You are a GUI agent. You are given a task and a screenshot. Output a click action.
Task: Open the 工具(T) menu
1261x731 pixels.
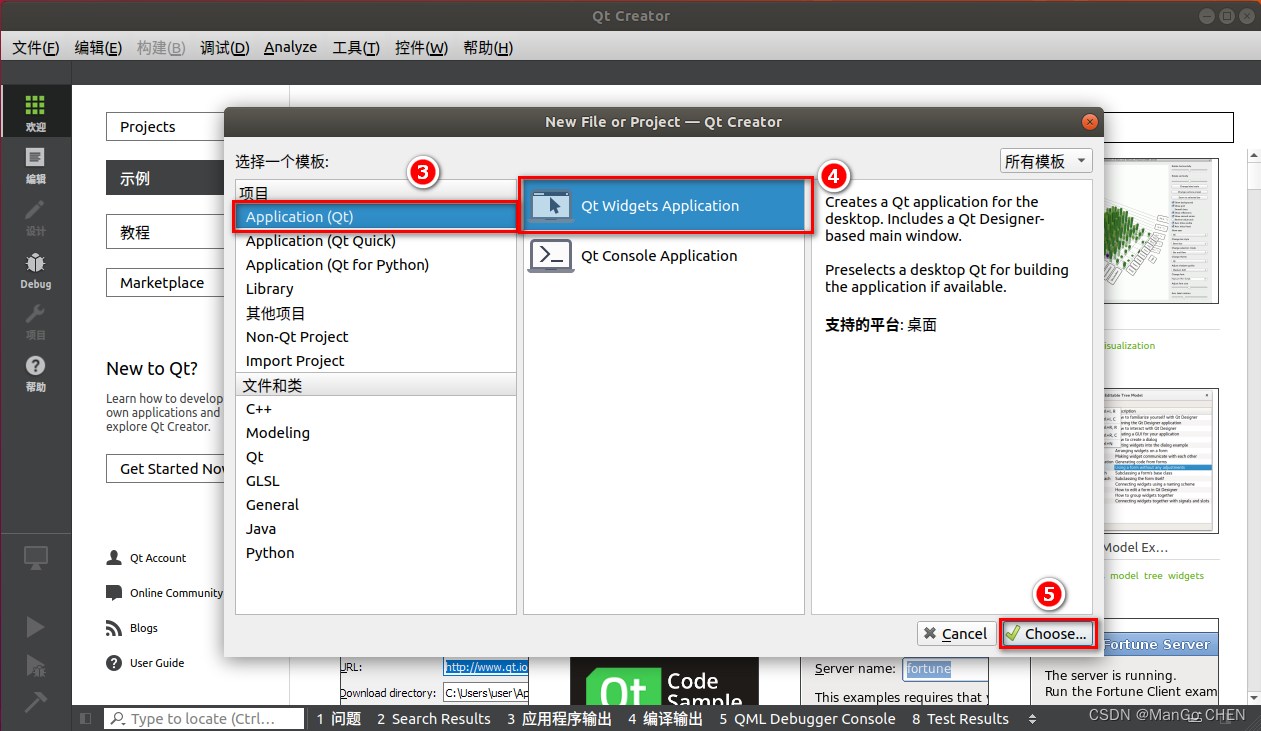[x=356, y=47]
